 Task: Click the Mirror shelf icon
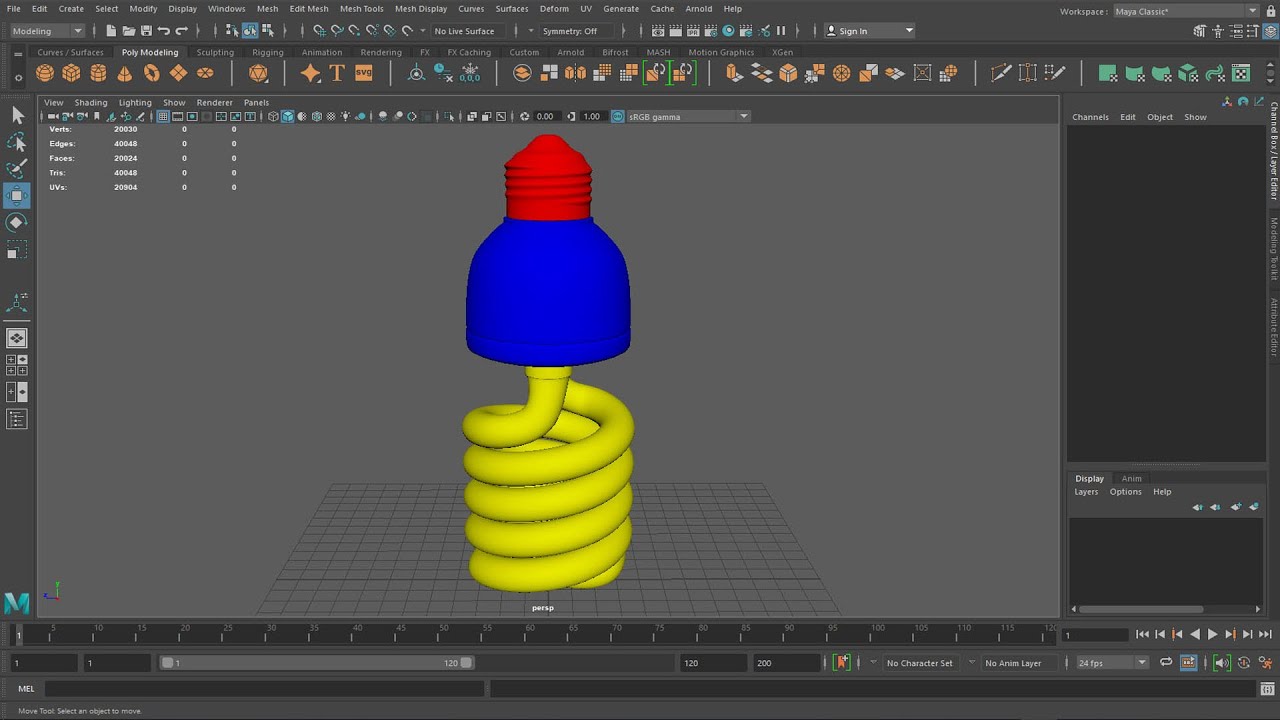[x=575, y=73]
